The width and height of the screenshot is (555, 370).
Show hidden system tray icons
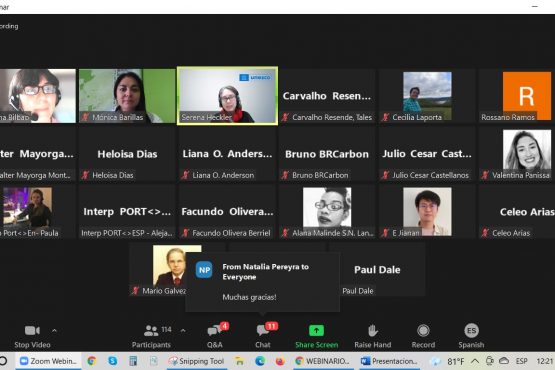475,361
